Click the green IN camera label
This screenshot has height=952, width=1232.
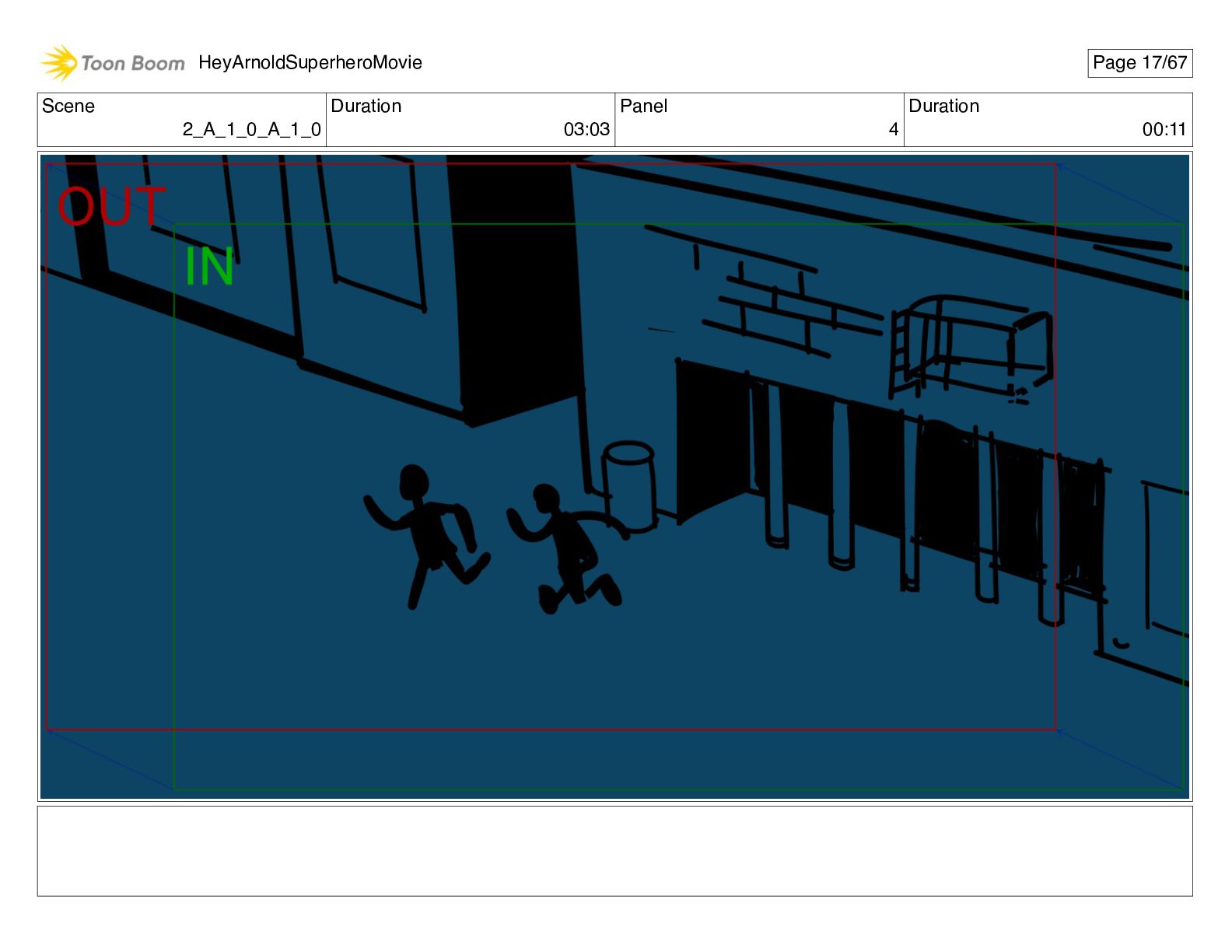coord(209,267)
